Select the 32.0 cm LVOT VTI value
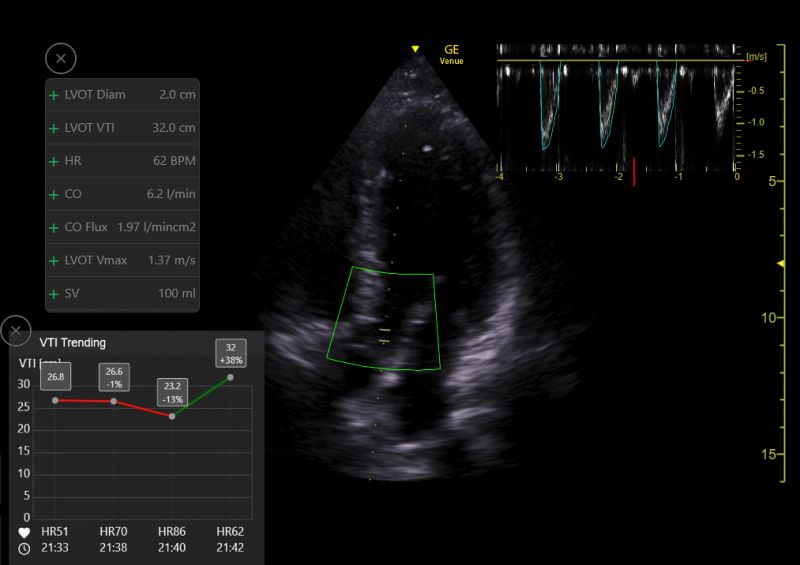The height and width of the screenshot is (565, 800). tap(173, 128)
